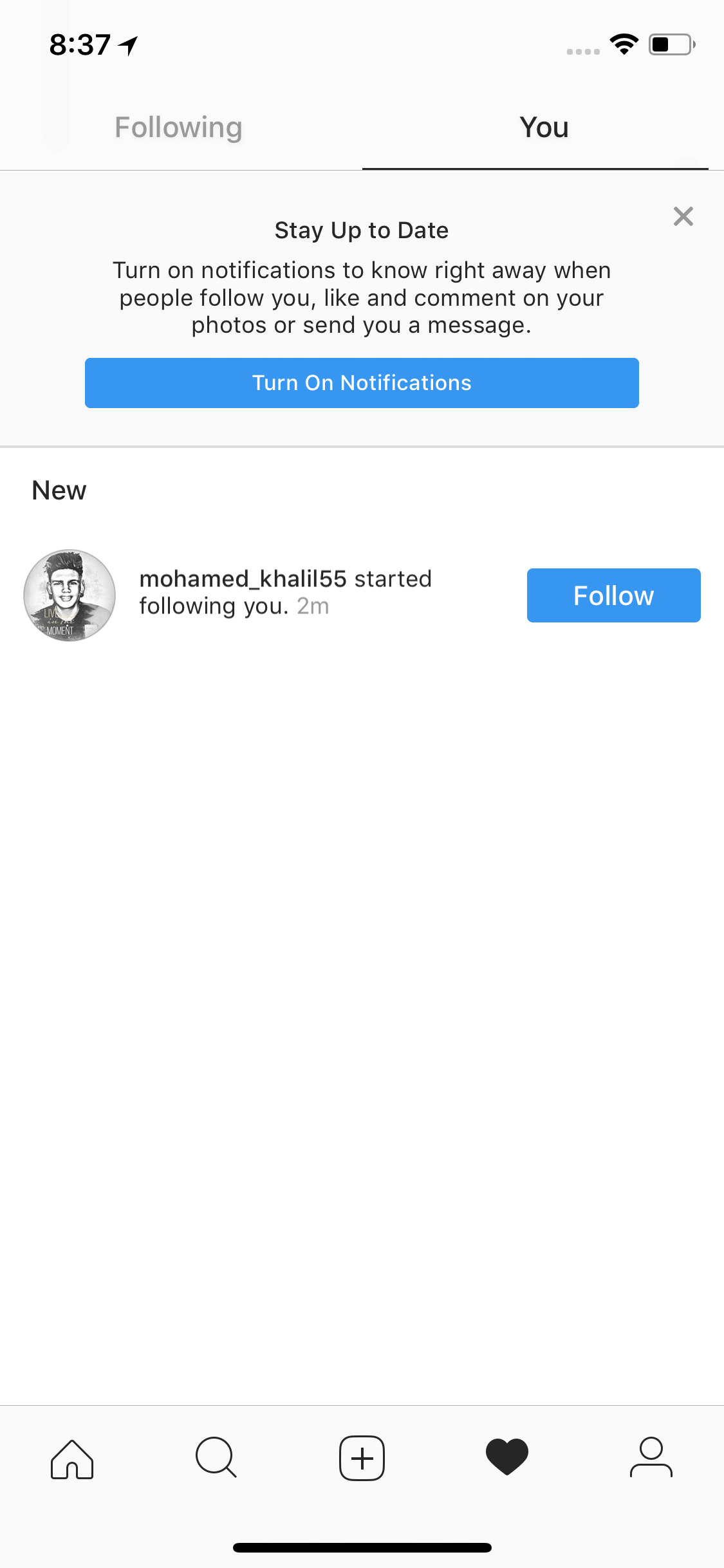The width and height of the screenshot is (724, 1568).
Task: Open the new post plus icon
Action: pos(362,1458)
